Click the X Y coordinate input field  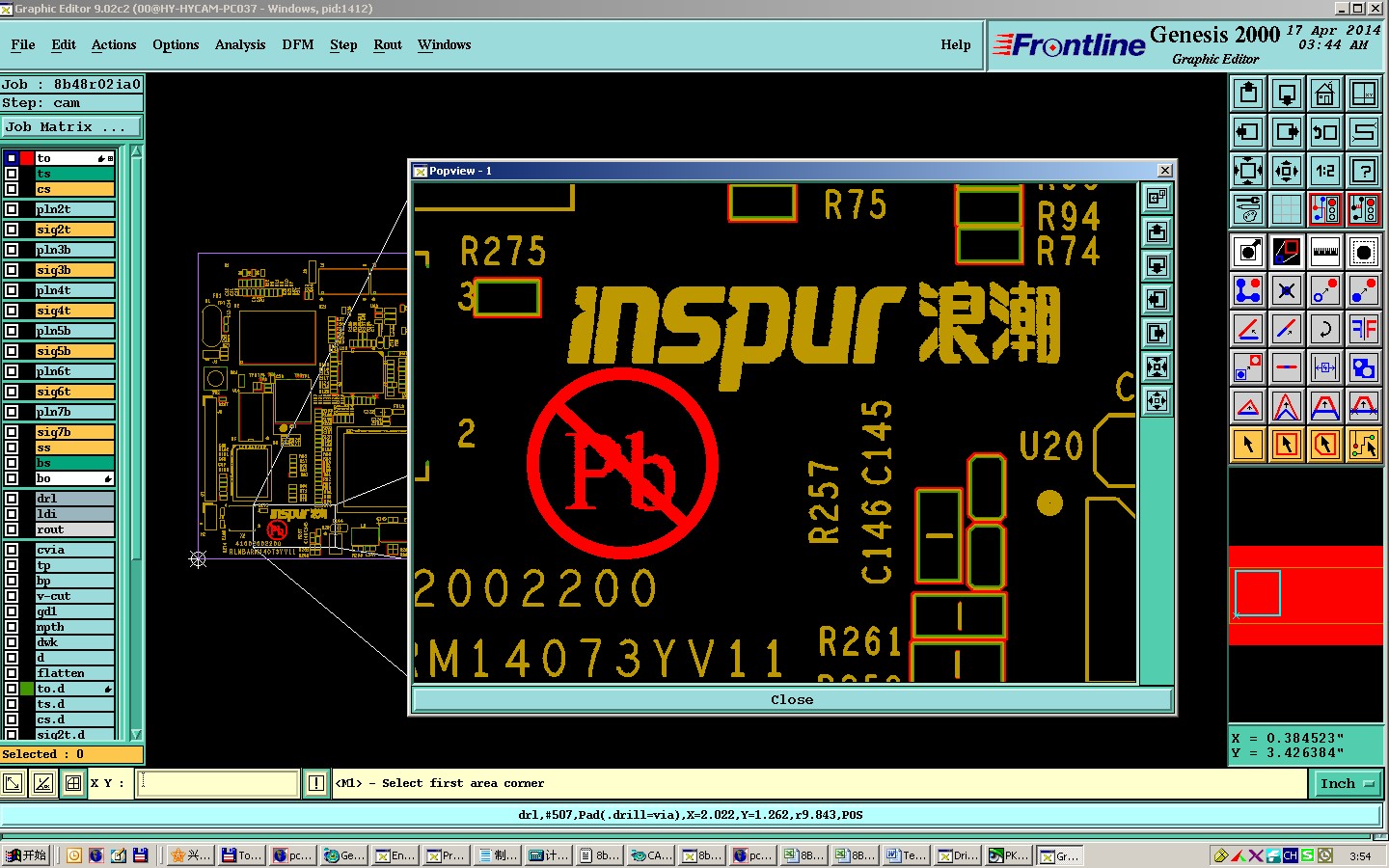click(219, 783)
